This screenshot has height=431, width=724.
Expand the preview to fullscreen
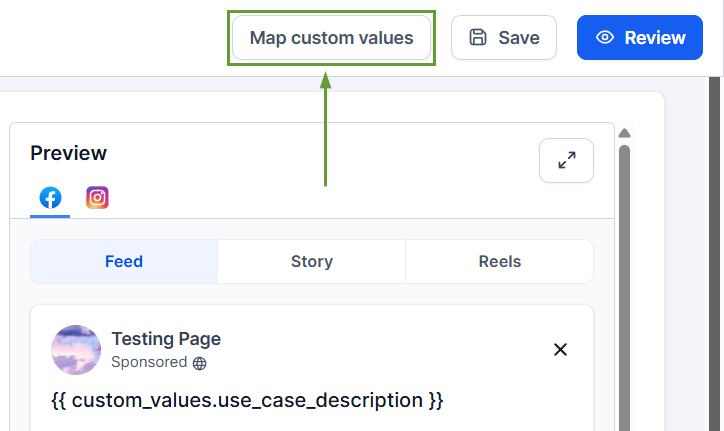tap(566, 160)
